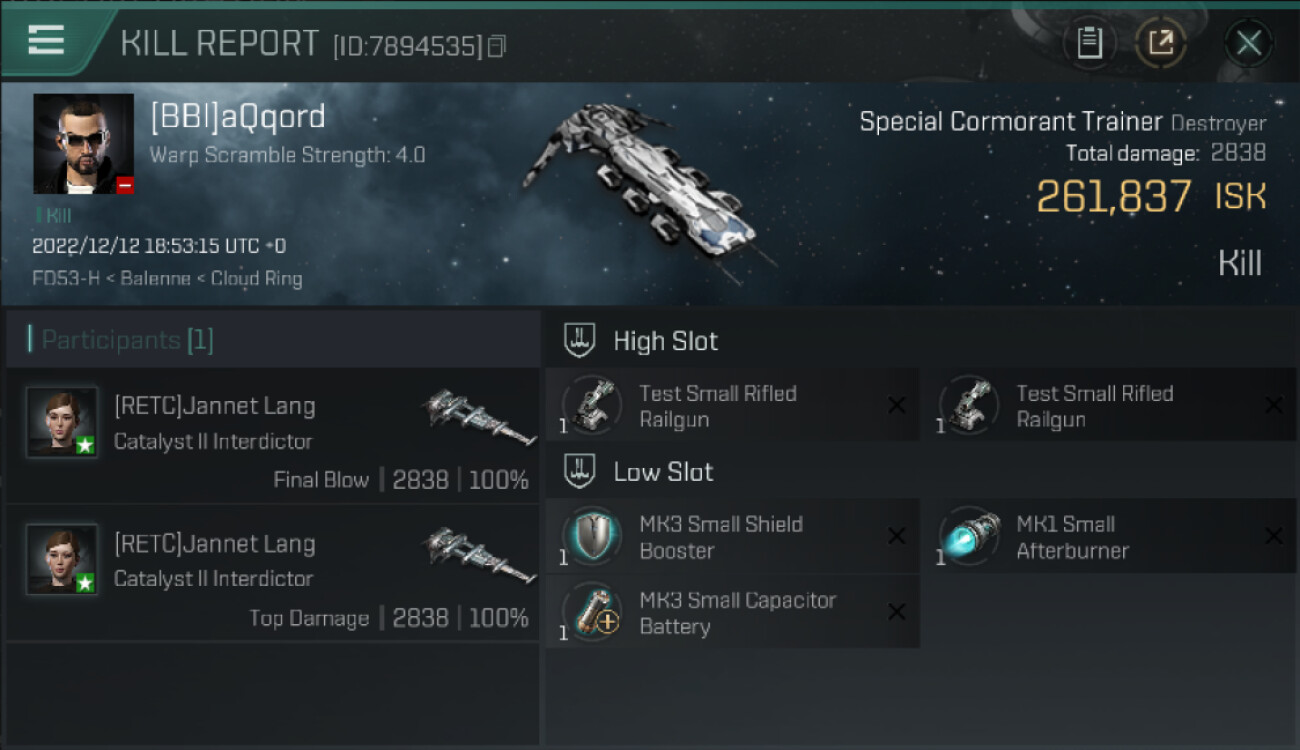Close the kill report window
1300x750 pixels.
coord(1248,43)
